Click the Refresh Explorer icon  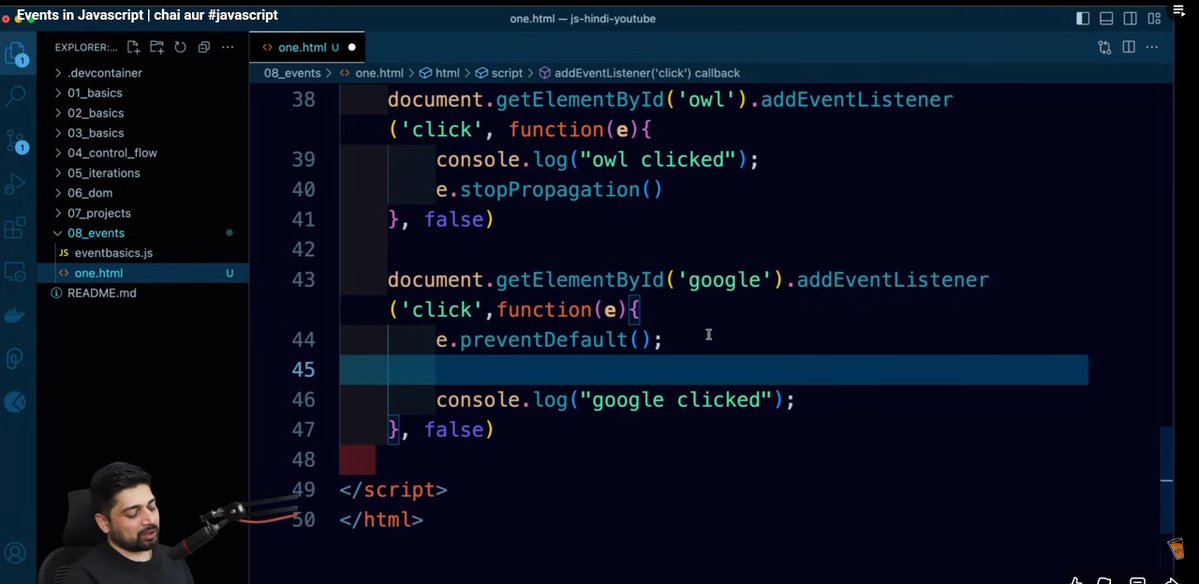[180, 47]
